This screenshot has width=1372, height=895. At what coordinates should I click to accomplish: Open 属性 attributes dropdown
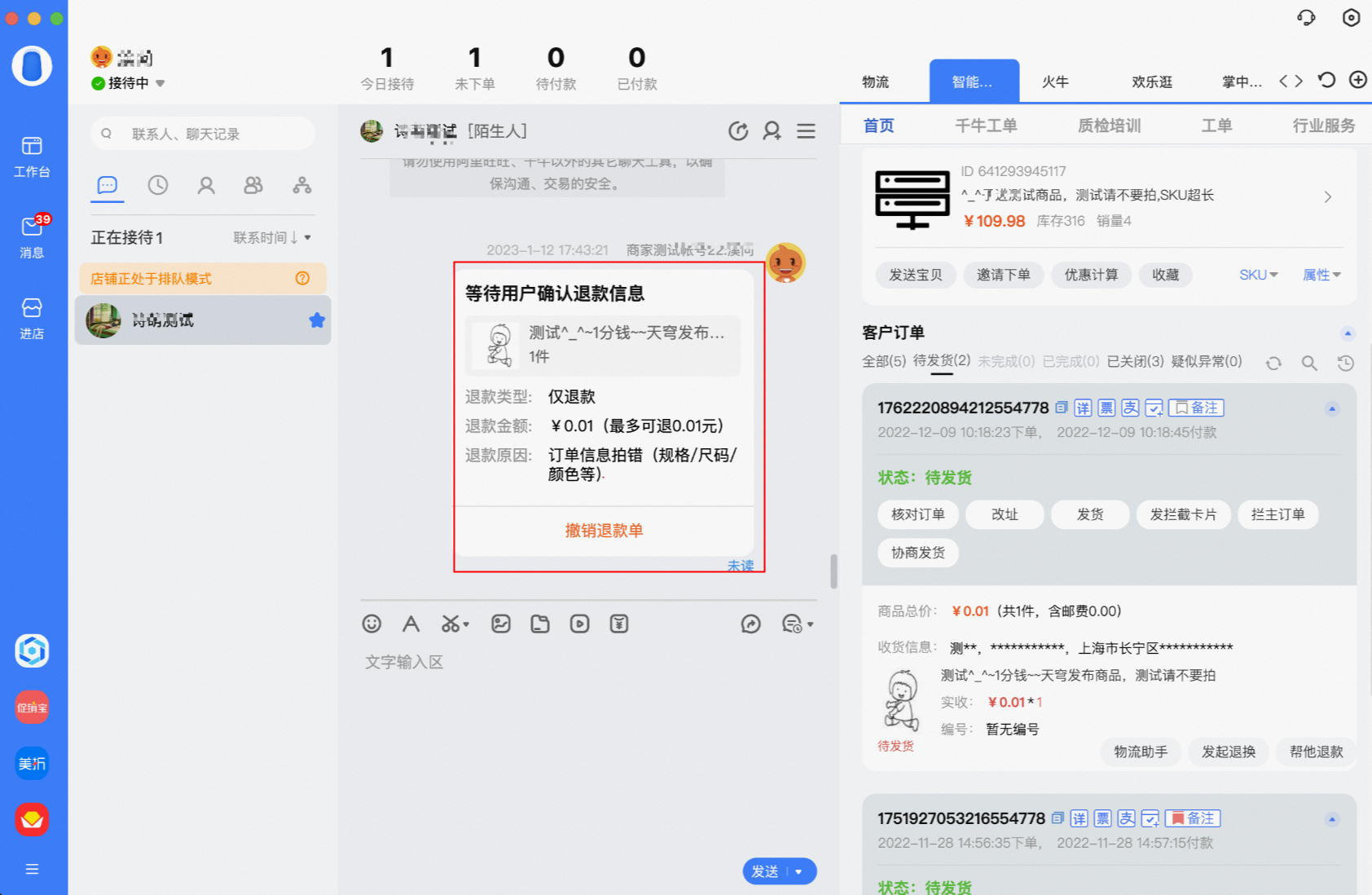(1321, 275)
